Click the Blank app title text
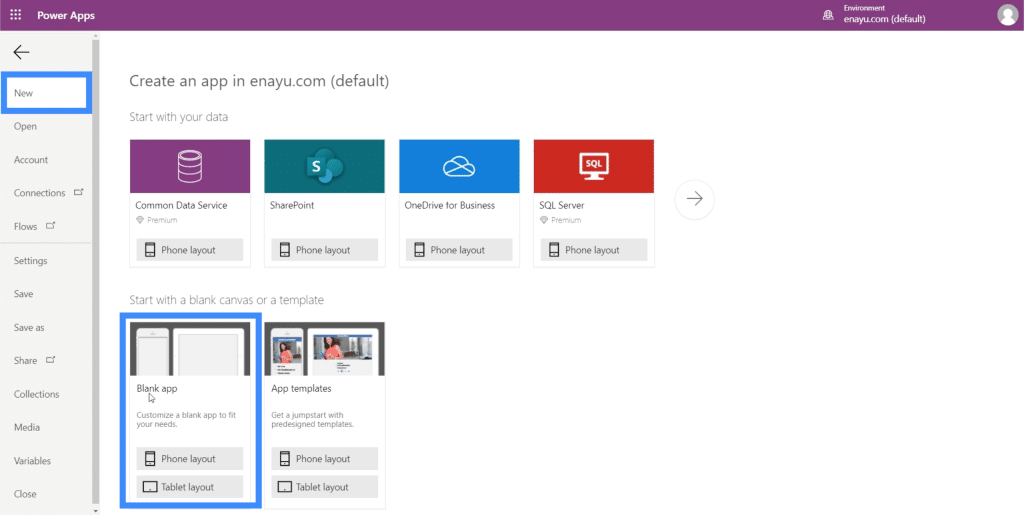The width and height of the screenshot is (1024, 515). (157, 388)
